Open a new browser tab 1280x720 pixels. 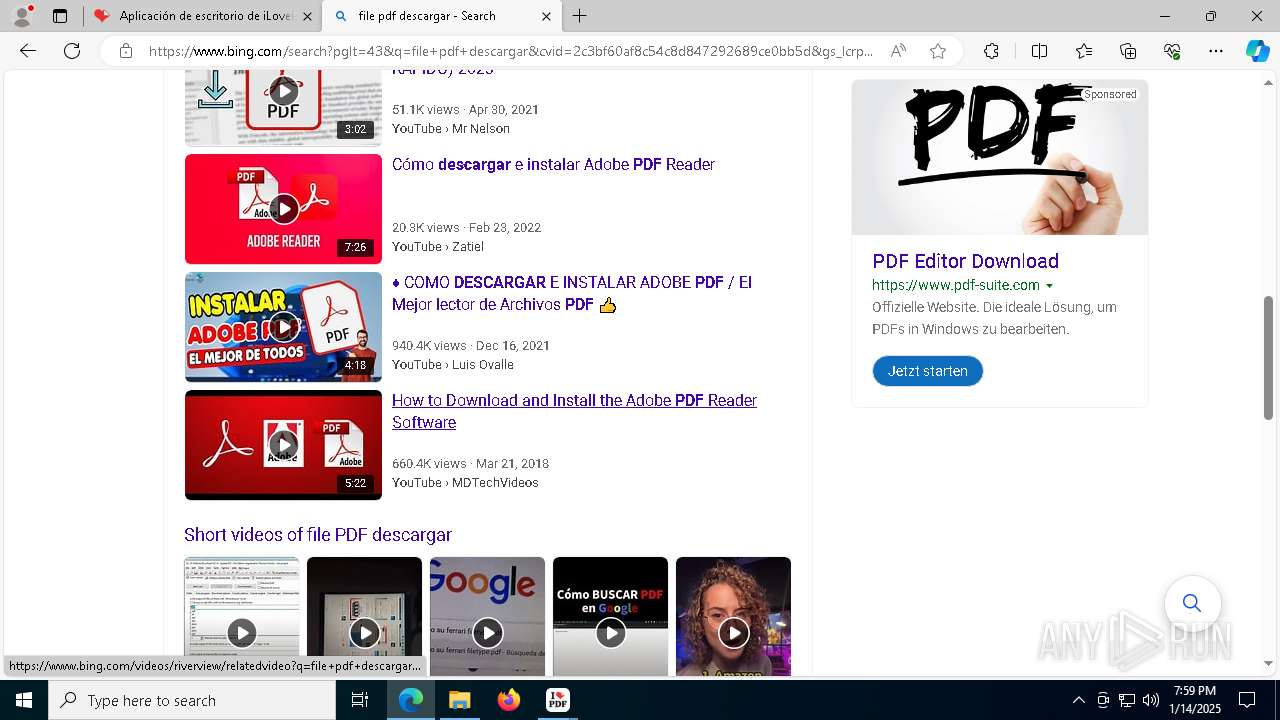click(x=580, y=16)
